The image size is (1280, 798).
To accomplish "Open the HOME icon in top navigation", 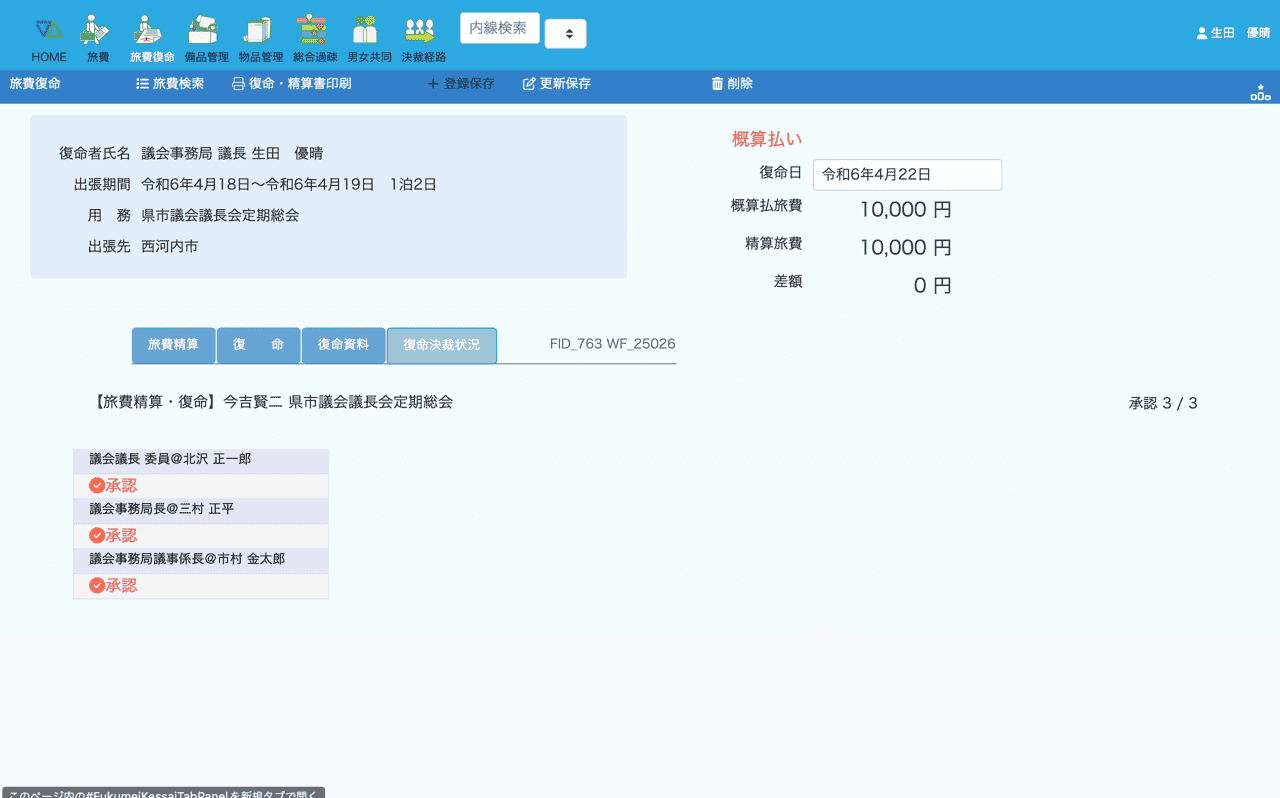I will click(48, 40).
